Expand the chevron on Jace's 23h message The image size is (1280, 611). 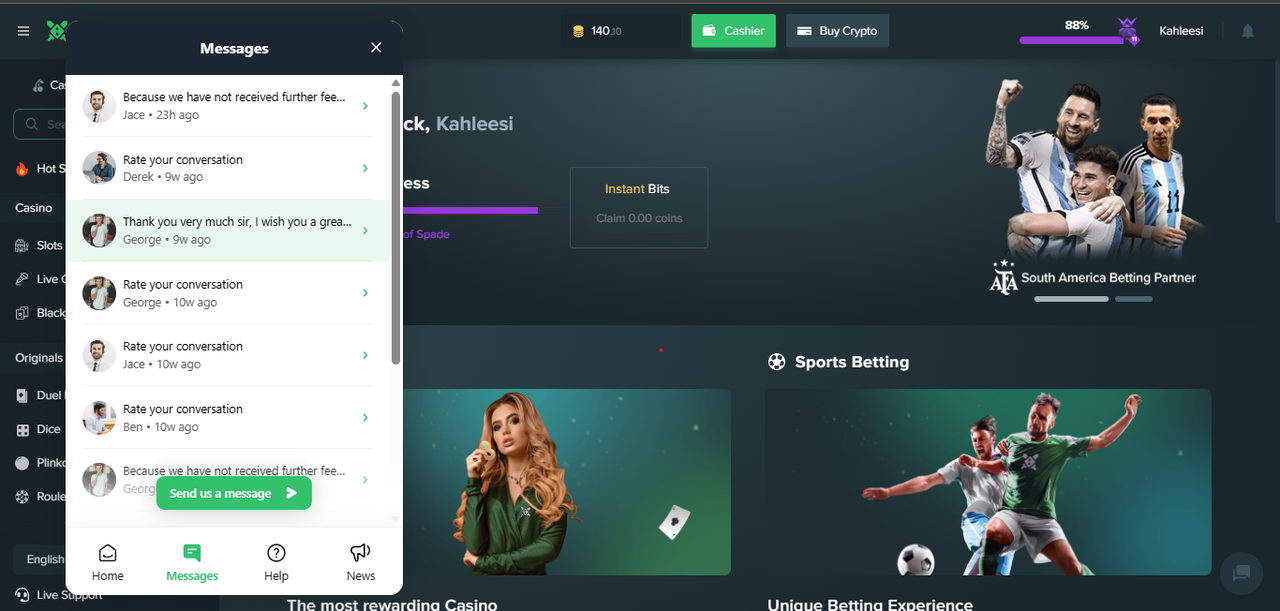[x=365, y=106]
